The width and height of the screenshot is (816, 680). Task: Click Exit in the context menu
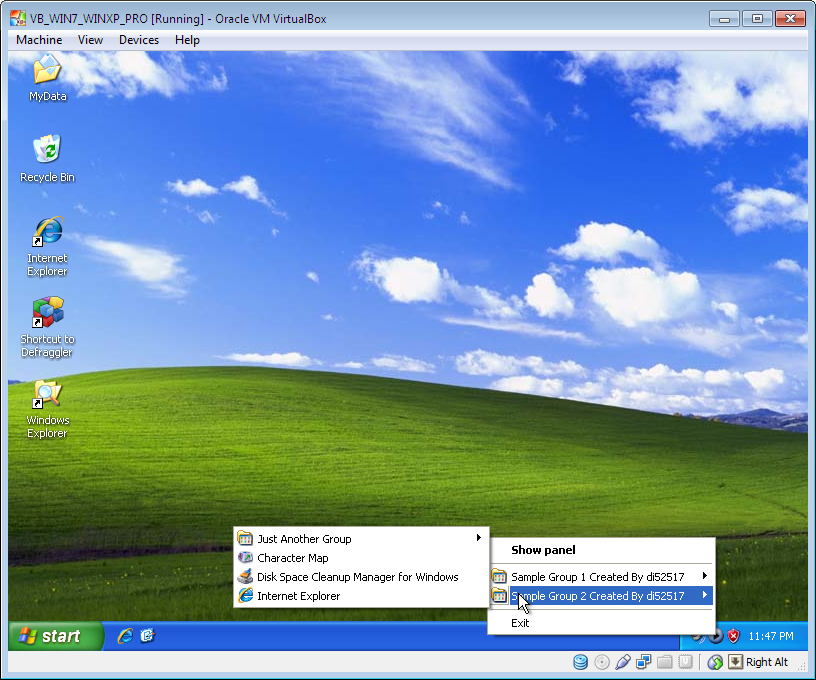pyautogui.click(x=520, y=623)
